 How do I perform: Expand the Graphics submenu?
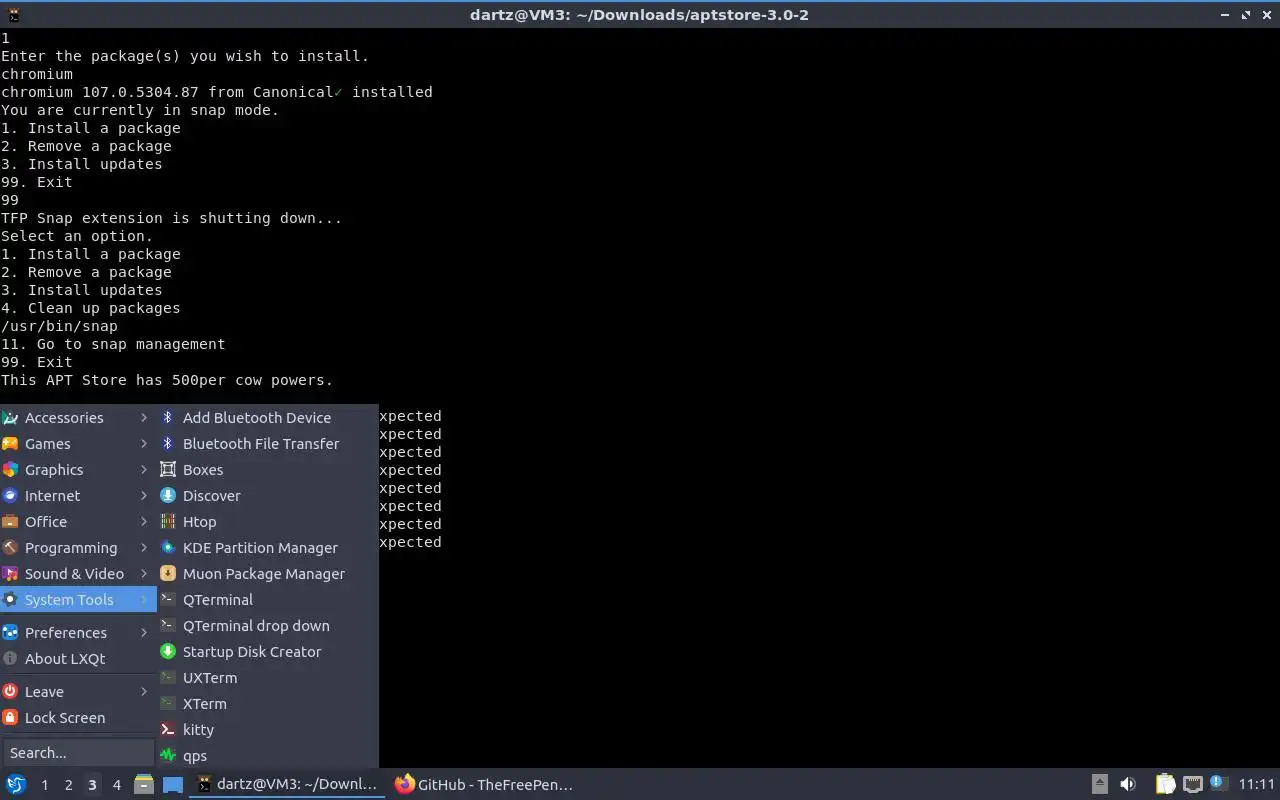(x=78, y=470)
